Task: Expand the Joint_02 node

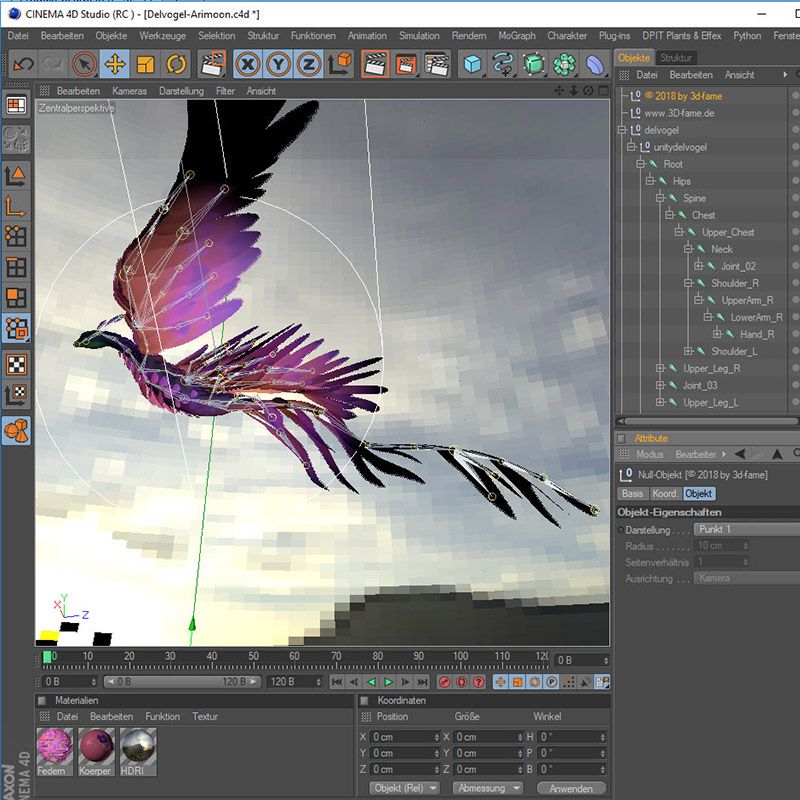Action: pos(698,266)
